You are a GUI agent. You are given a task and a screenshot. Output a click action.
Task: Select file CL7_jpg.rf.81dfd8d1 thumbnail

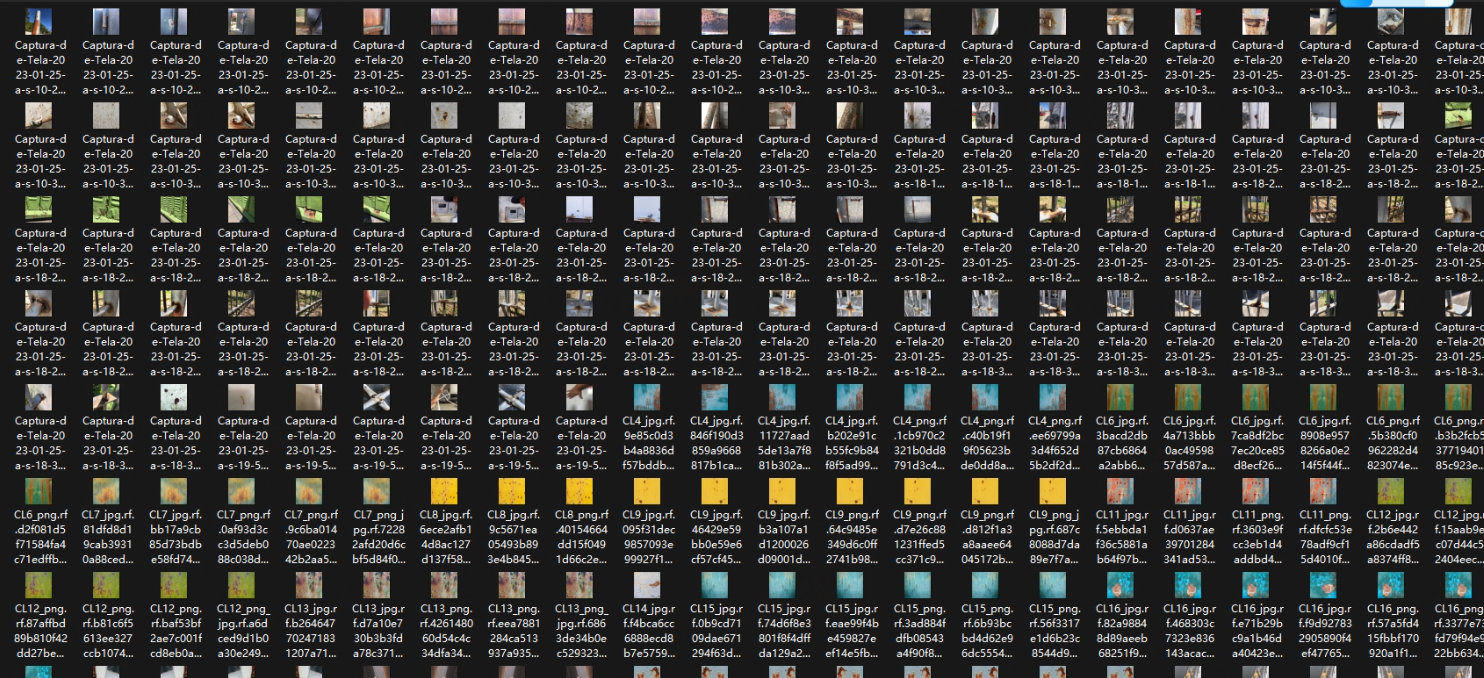(107, 491)
